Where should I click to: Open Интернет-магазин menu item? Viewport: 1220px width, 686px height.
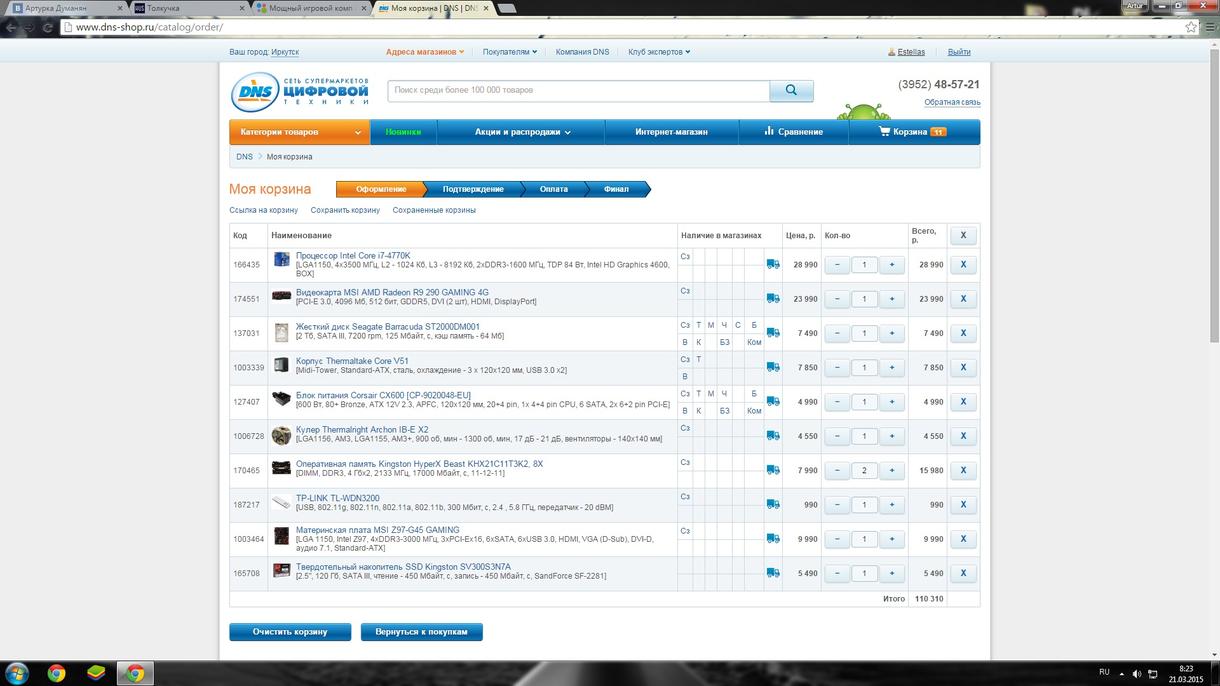[671, 132]
